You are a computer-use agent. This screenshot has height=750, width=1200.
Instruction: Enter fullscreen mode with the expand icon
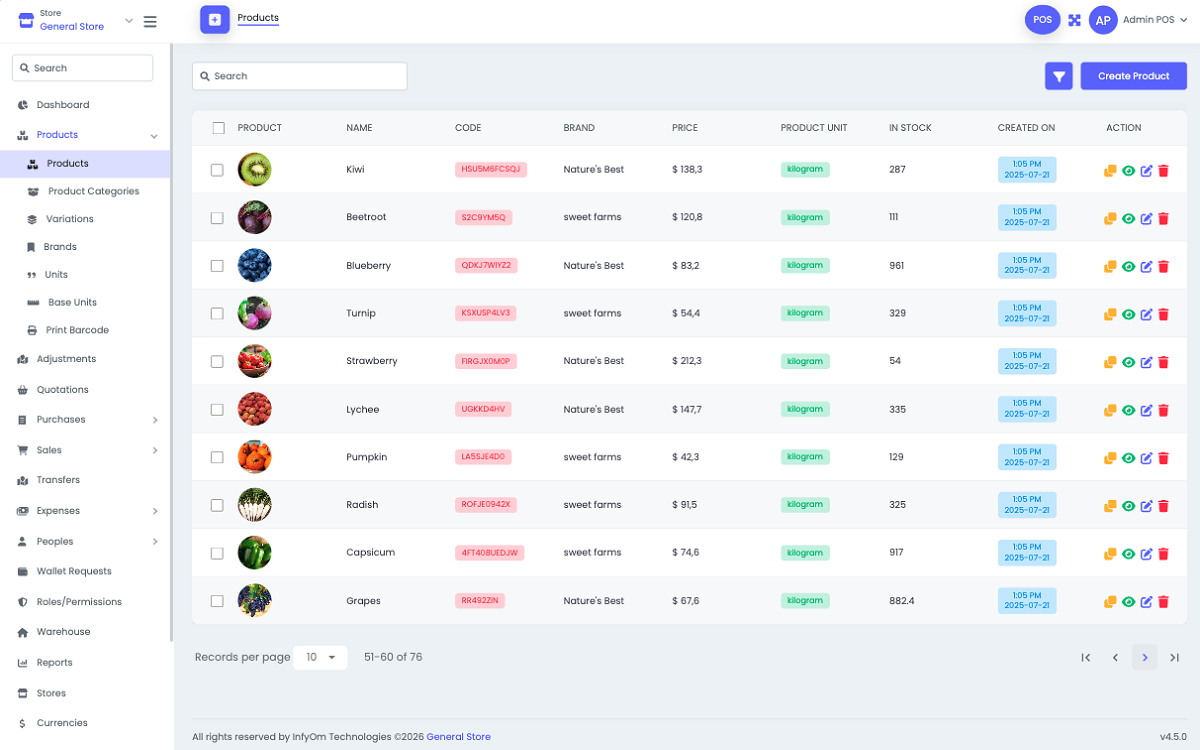(1074, 19)
